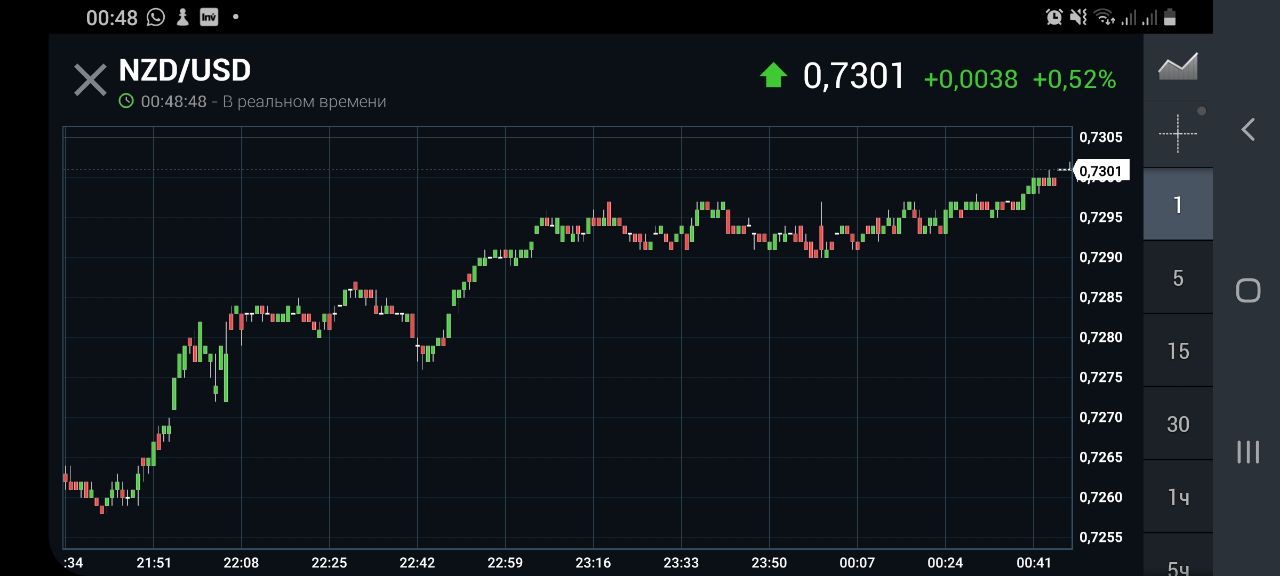Tap the 23:33 time axis label

[681, 563]
